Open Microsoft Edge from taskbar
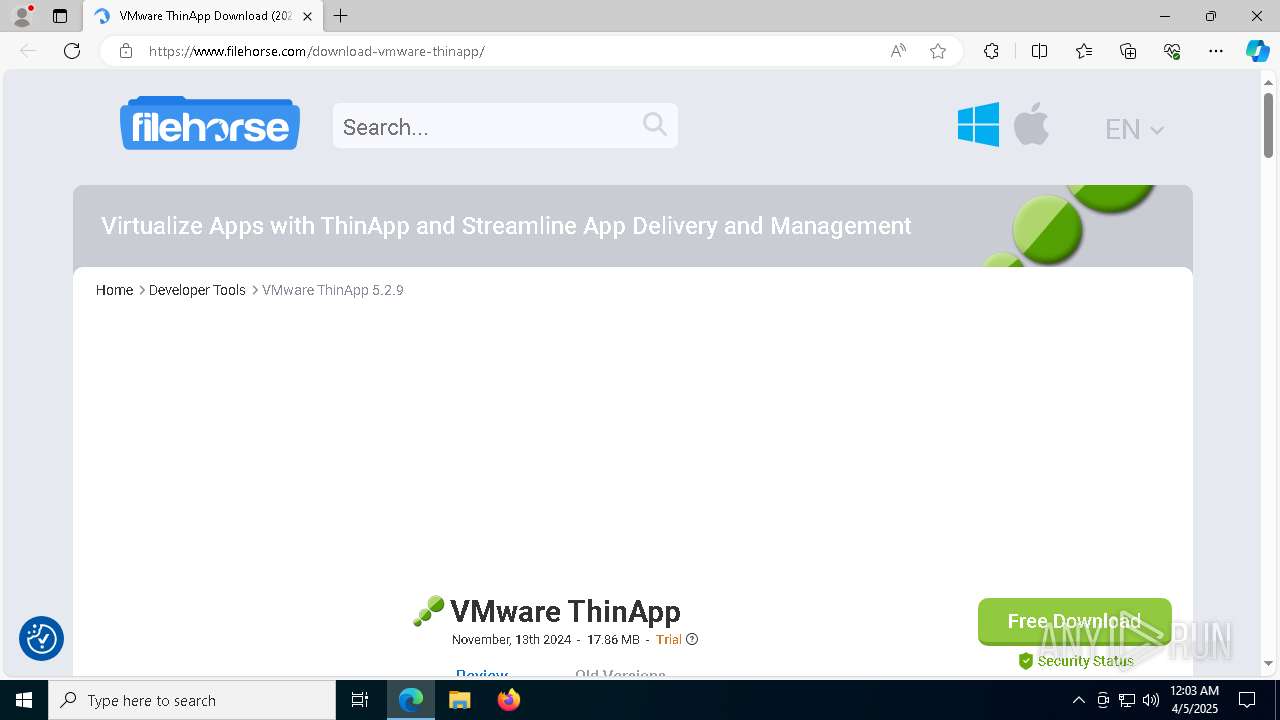The width and height of the screenshot is (1280, 720). (x=411, y=700)
